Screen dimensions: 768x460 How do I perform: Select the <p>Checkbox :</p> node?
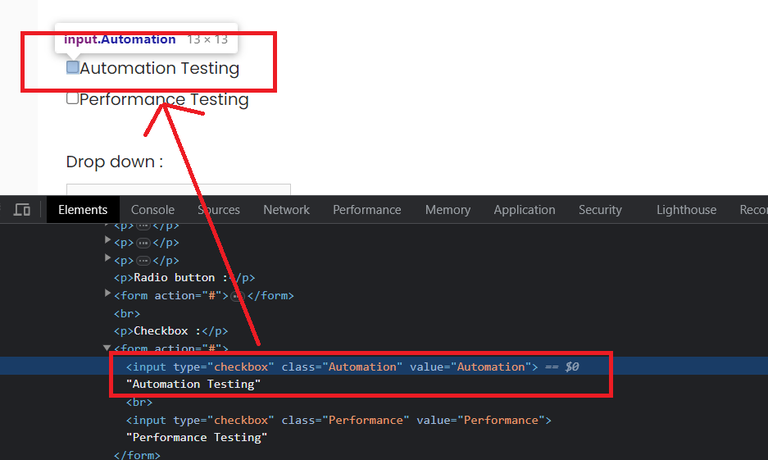(170, 331)
